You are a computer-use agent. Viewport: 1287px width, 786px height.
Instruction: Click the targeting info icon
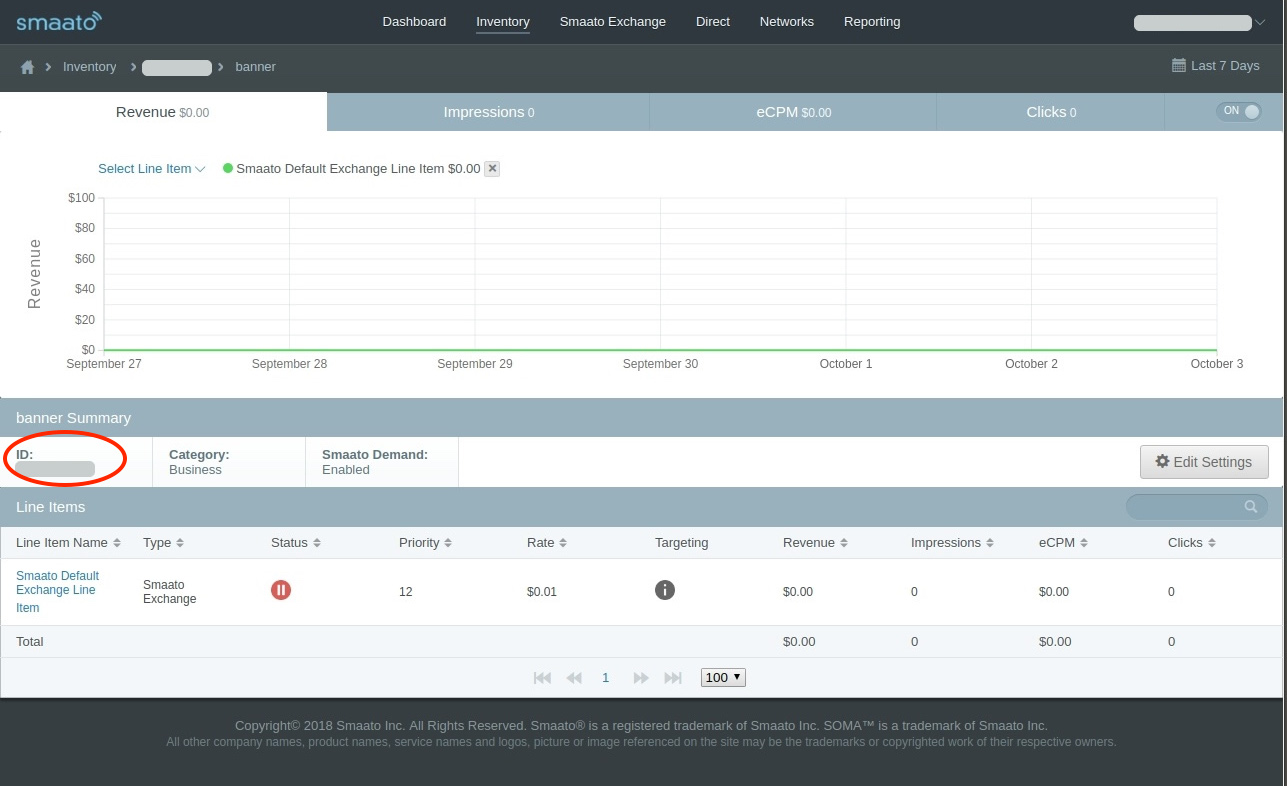pos(665,590)
